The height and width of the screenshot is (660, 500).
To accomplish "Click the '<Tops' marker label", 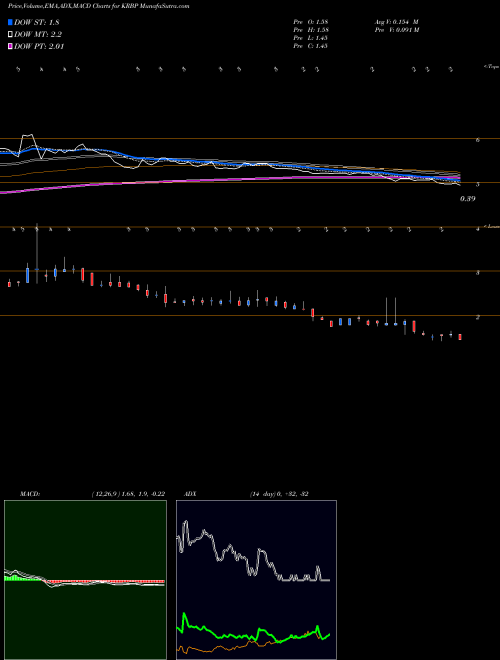I will coord(491,67).
